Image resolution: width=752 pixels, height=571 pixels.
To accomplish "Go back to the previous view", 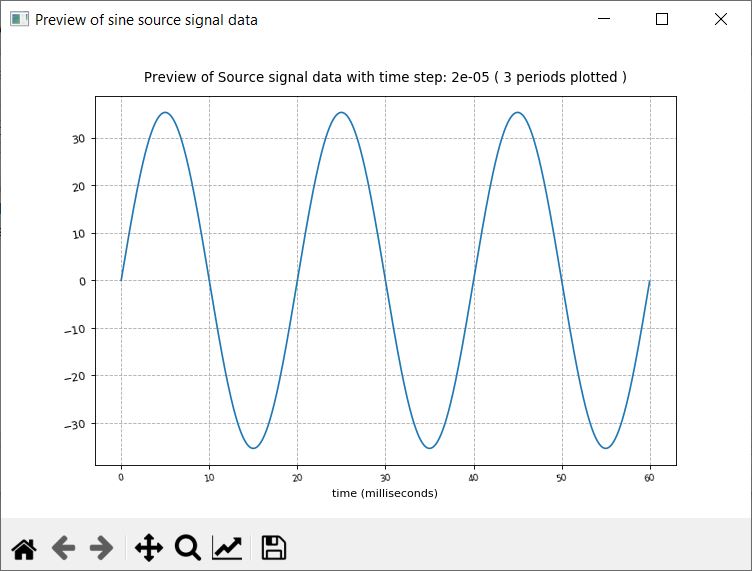I will click(63, 547).
